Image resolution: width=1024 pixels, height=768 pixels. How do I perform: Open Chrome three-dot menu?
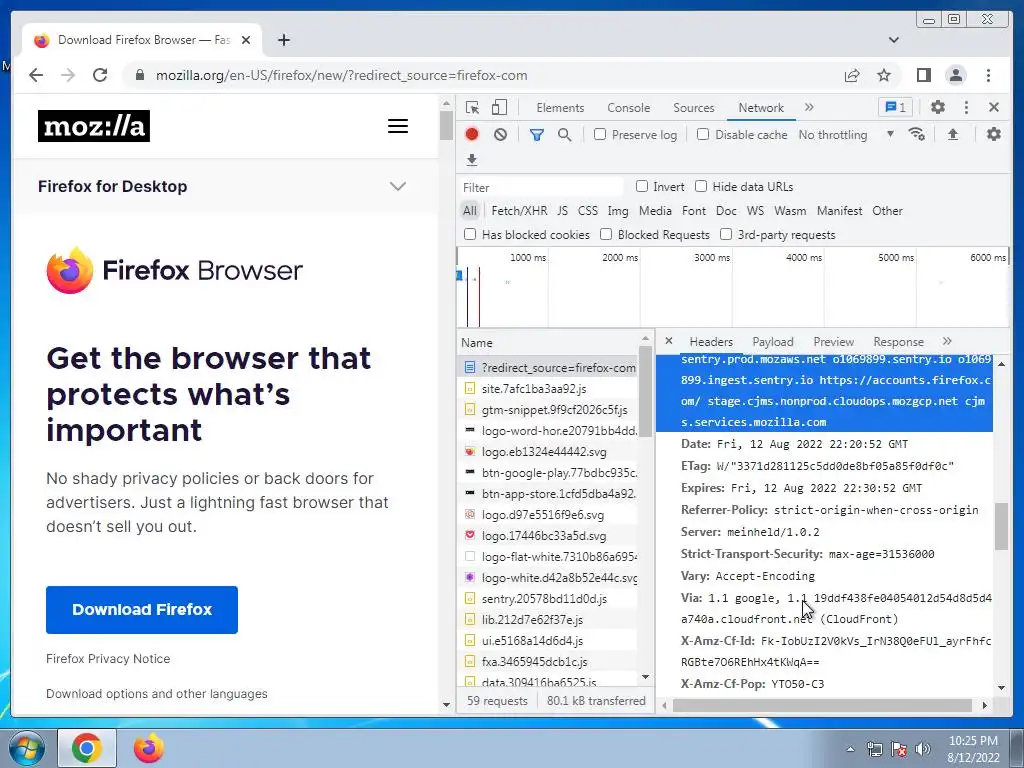988,75
